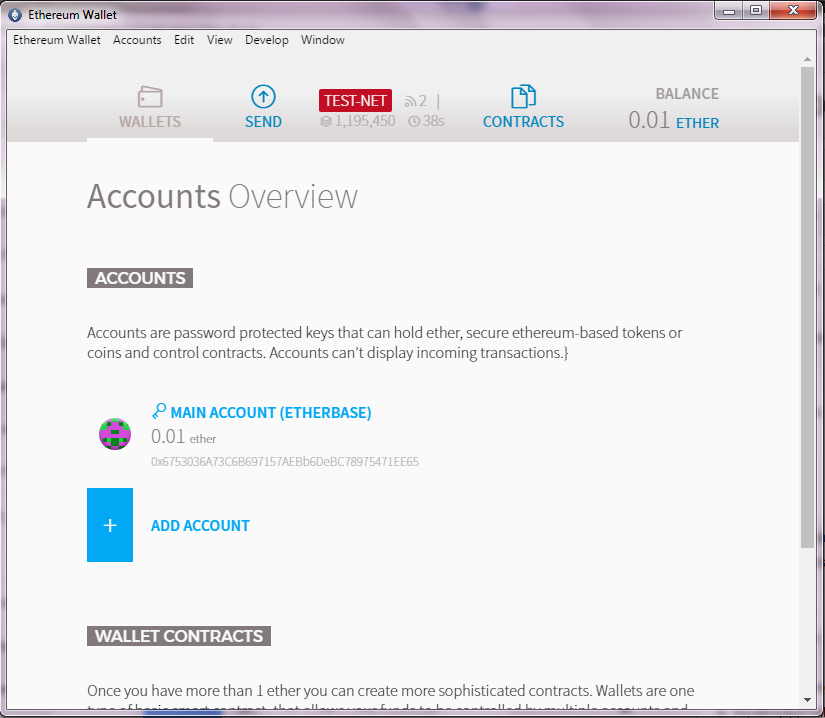Click the TEST-NET badge
Screen dimensions: 825x718
tap(355, 100)
